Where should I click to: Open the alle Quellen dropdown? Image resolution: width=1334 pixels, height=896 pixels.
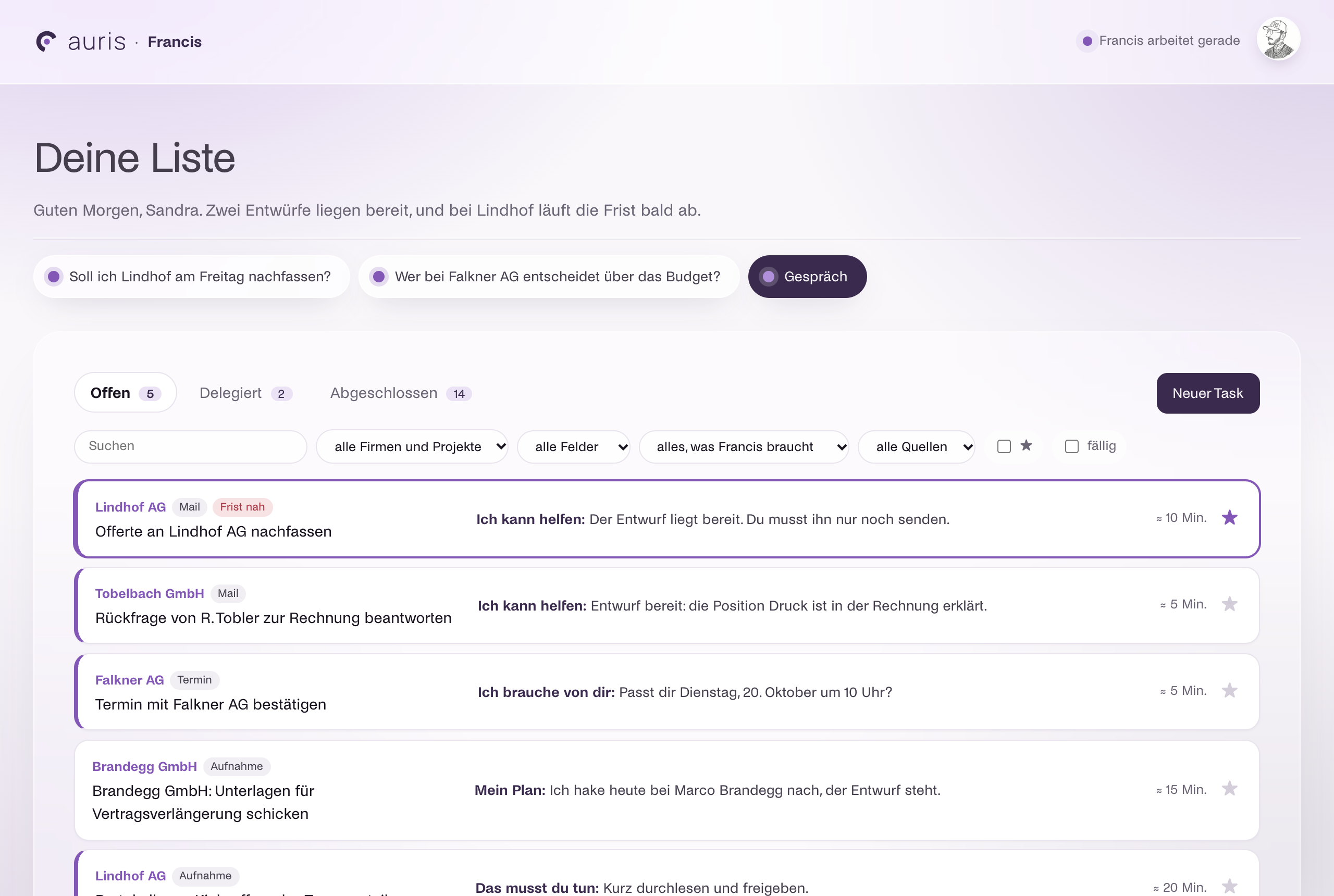pyautogui.click(x=917, y=446)
